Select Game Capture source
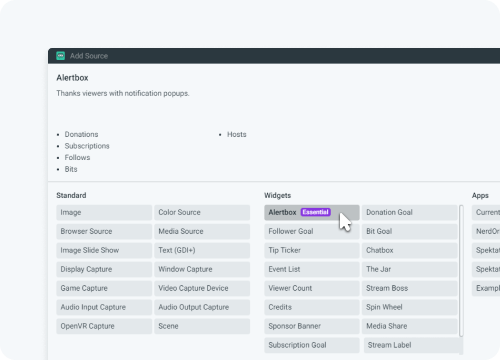 pyautogui.click(x=104, y=288)
